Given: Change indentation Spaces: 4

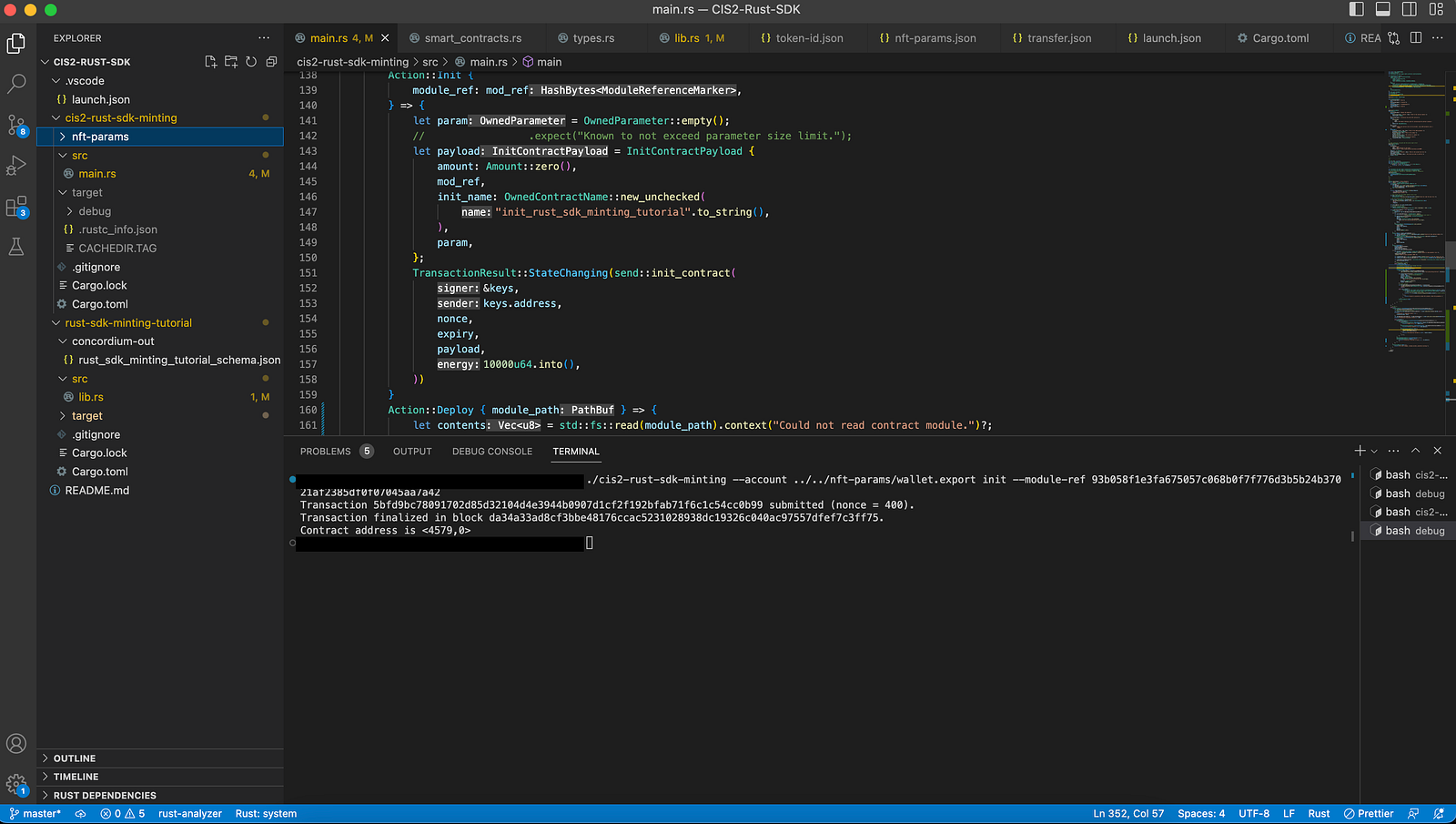Looking at the screenshot, I should tap(1201, 814).
